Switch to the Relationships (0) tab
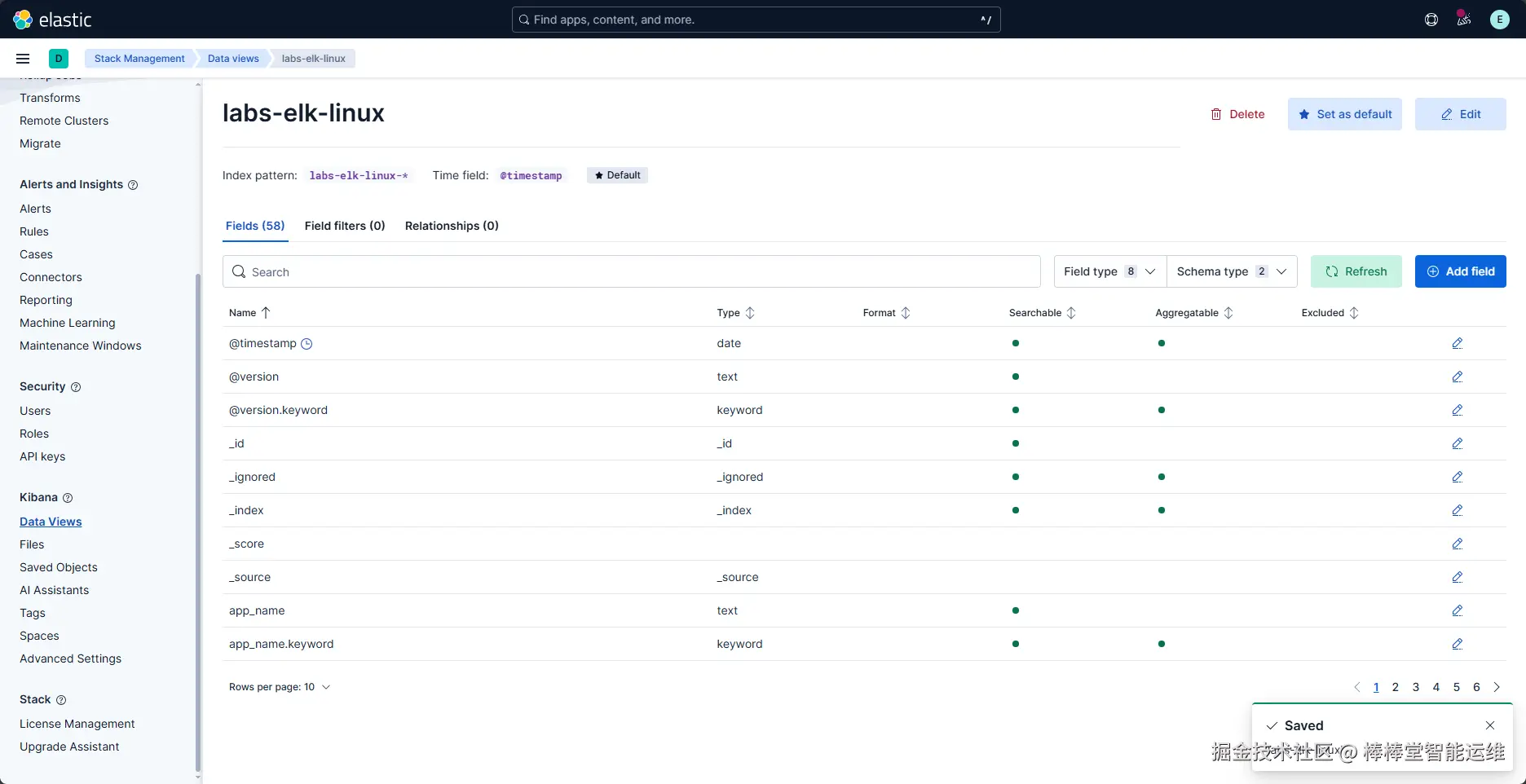 coord(452,226)
